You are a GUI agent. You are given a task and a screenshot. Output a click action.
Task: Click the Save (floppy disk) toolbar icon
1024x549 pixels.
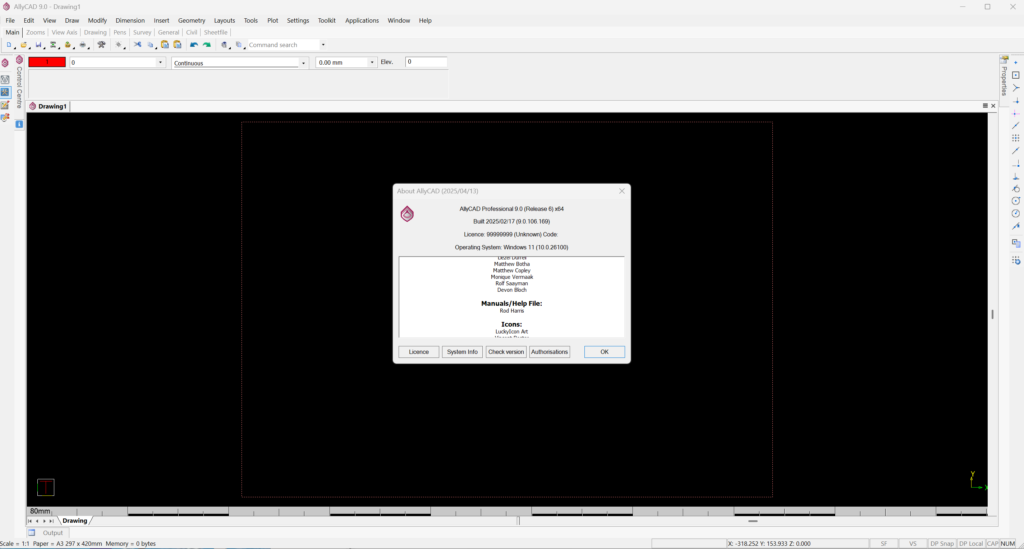click(x=38, y=45)
